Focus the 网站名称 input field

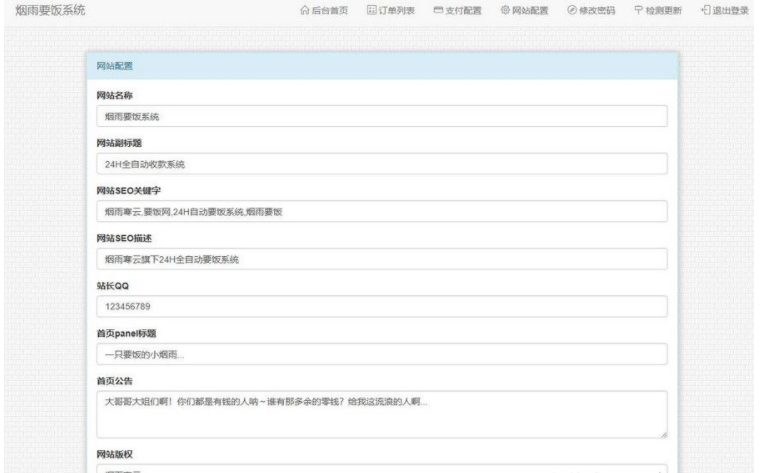380,116
